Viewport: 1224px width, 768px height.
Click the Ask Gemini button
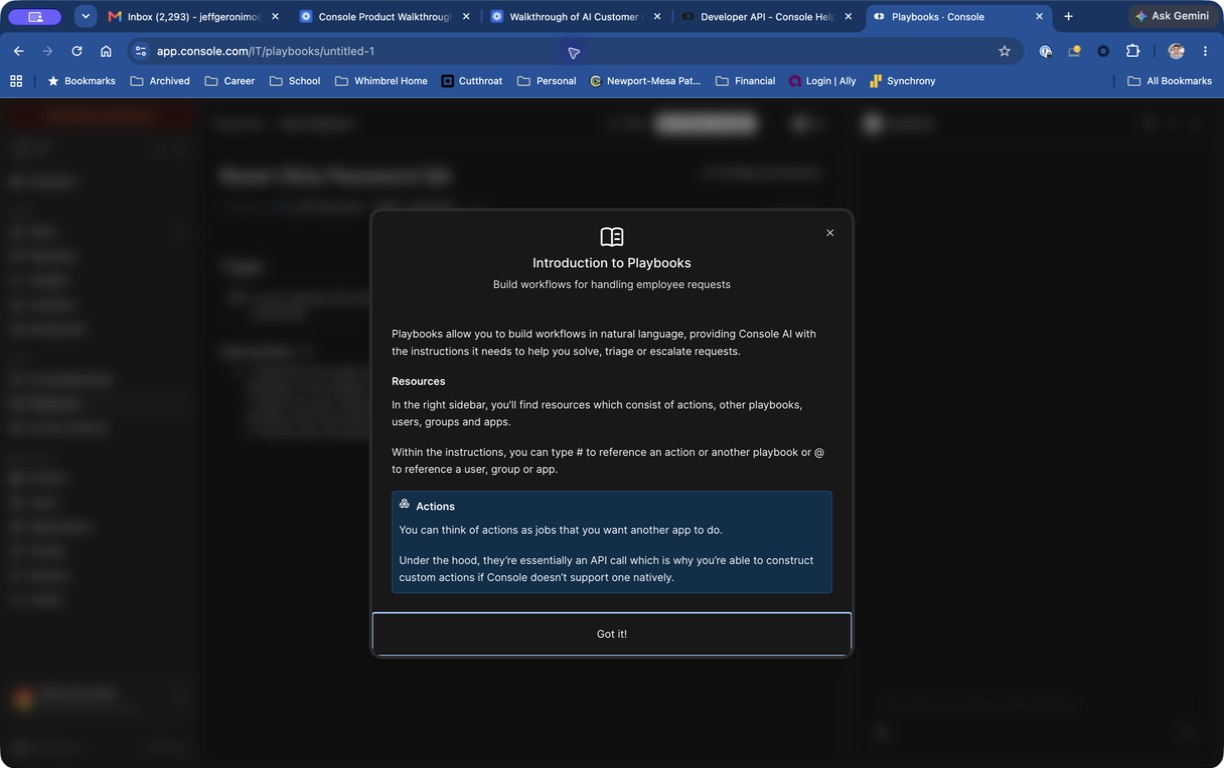point(1171,16)
